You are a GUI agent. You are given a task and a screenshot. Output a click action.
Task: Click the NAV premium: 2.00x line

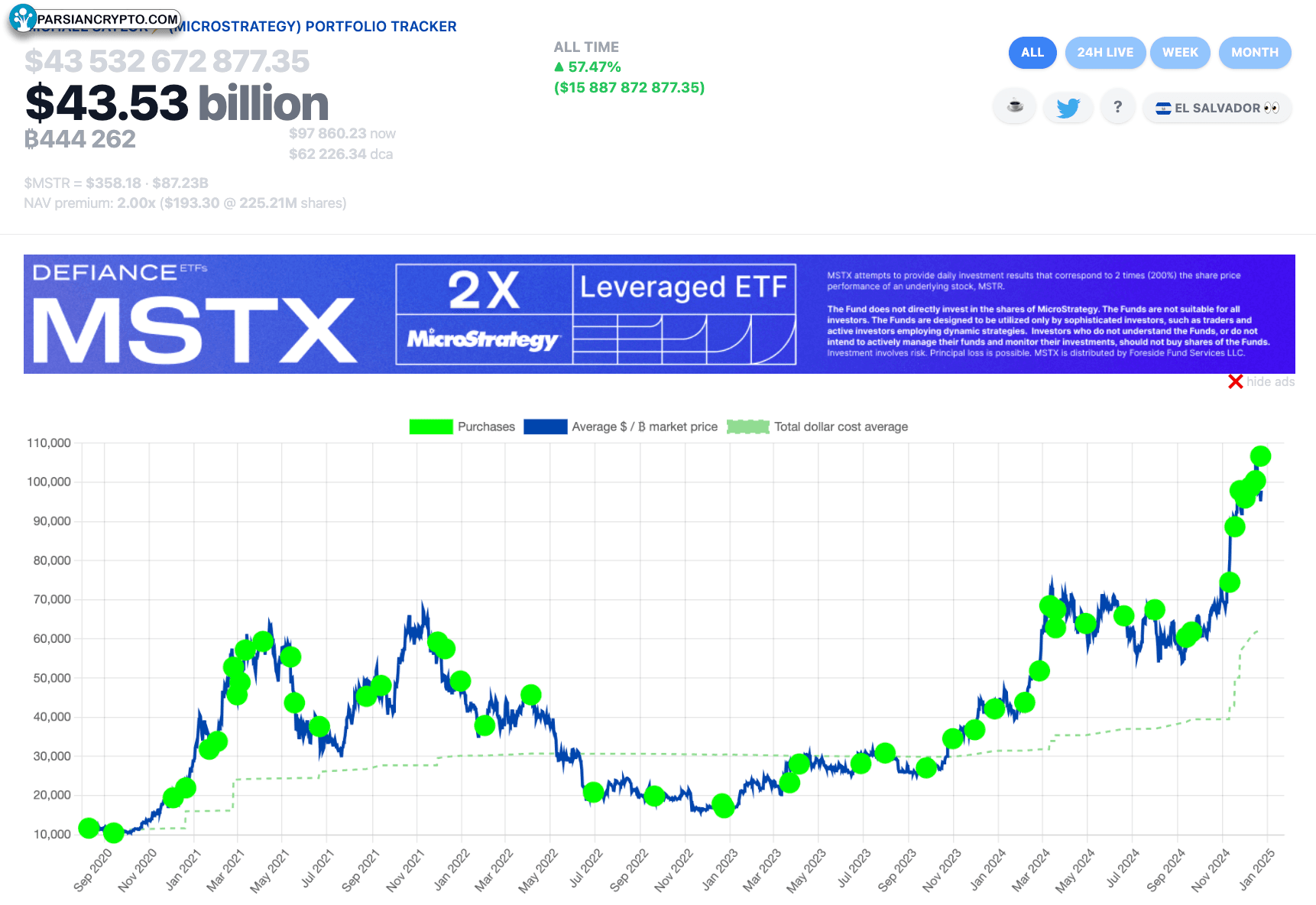pos(185,203)
